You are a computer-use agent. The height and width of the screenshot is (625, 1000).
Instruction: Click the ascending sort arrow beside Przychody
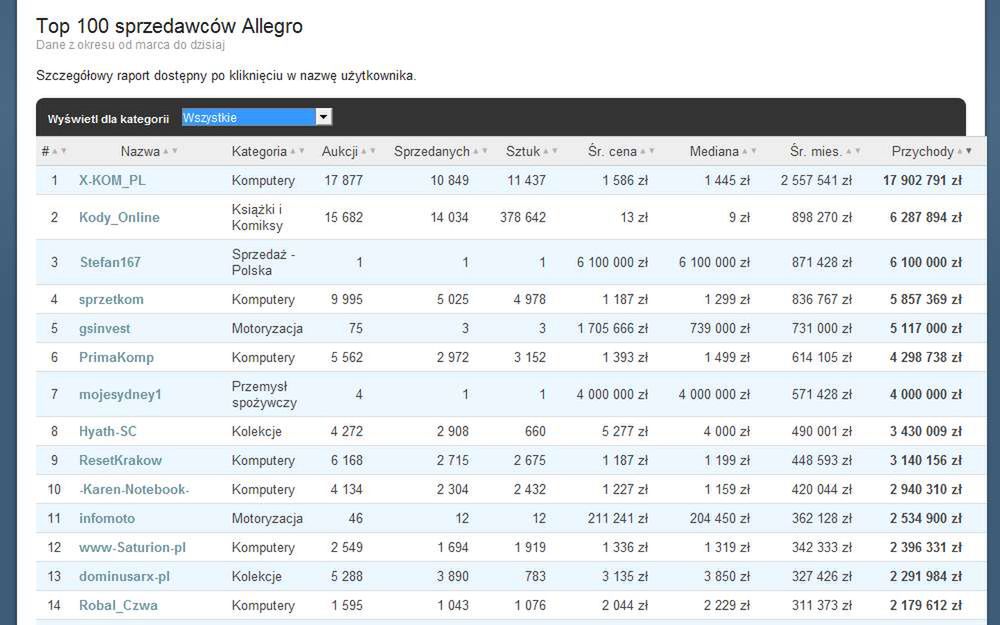click(960, 152)
